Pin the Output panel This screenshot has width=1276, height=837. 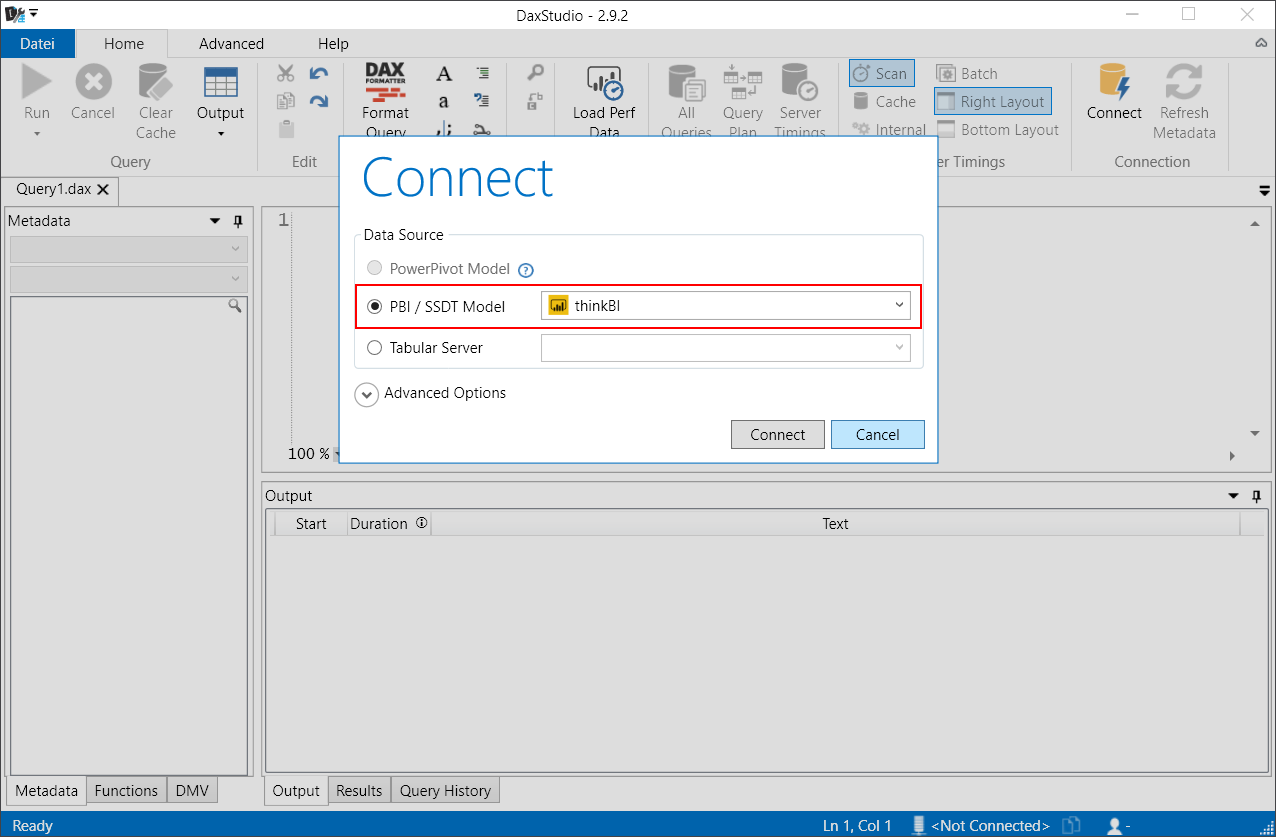click(x=1257, y=496)
